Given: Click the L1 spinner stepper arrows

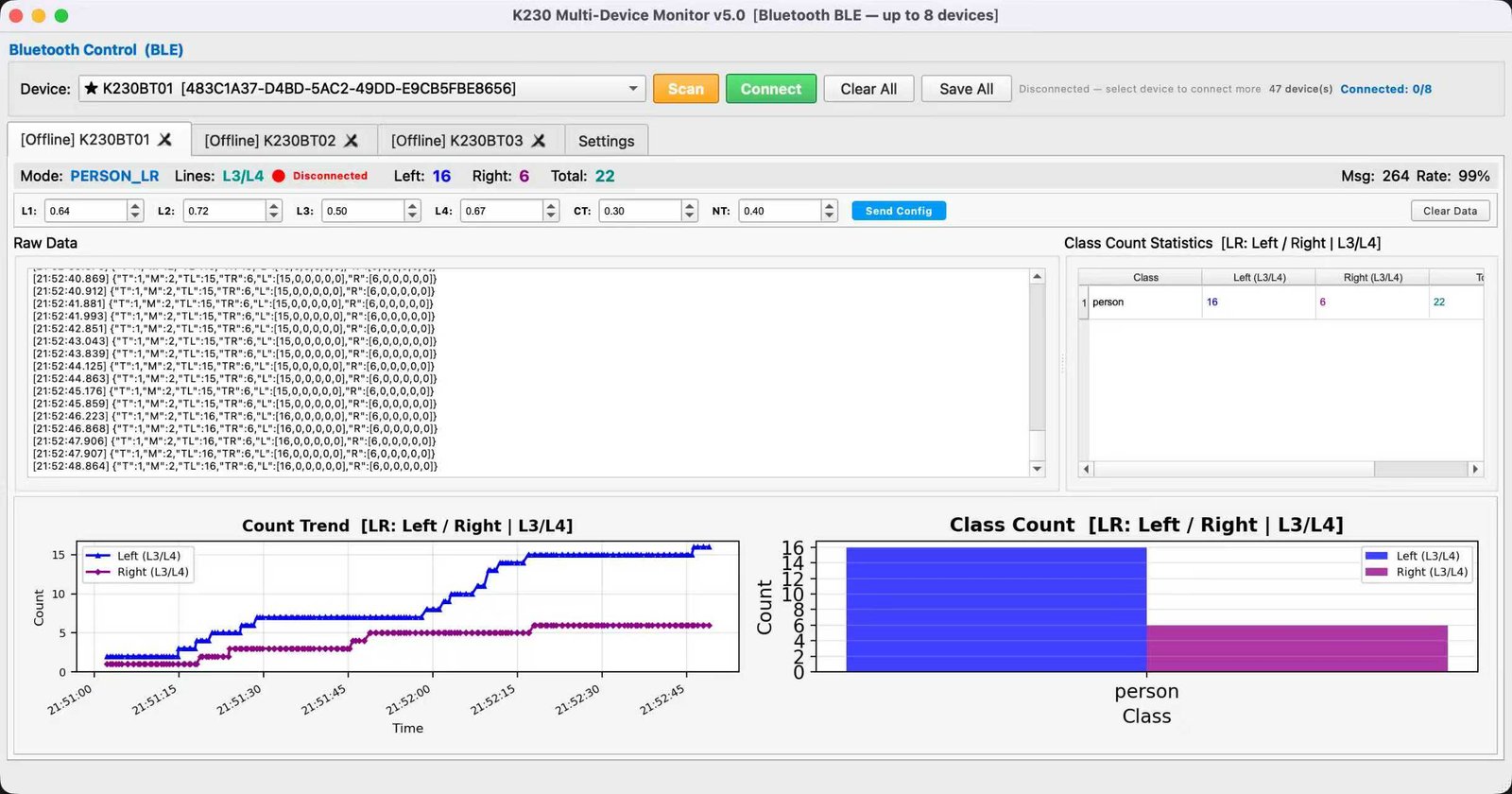Looking at the screenshot, I should 135,211.
